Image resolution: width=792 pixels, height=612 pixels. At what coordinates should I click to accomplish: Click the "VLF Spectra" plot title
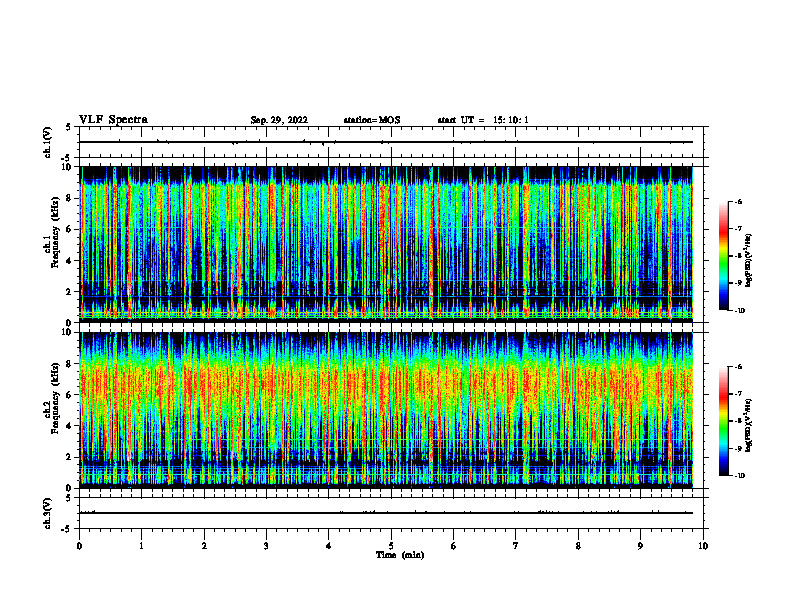(x=113, y=120)
